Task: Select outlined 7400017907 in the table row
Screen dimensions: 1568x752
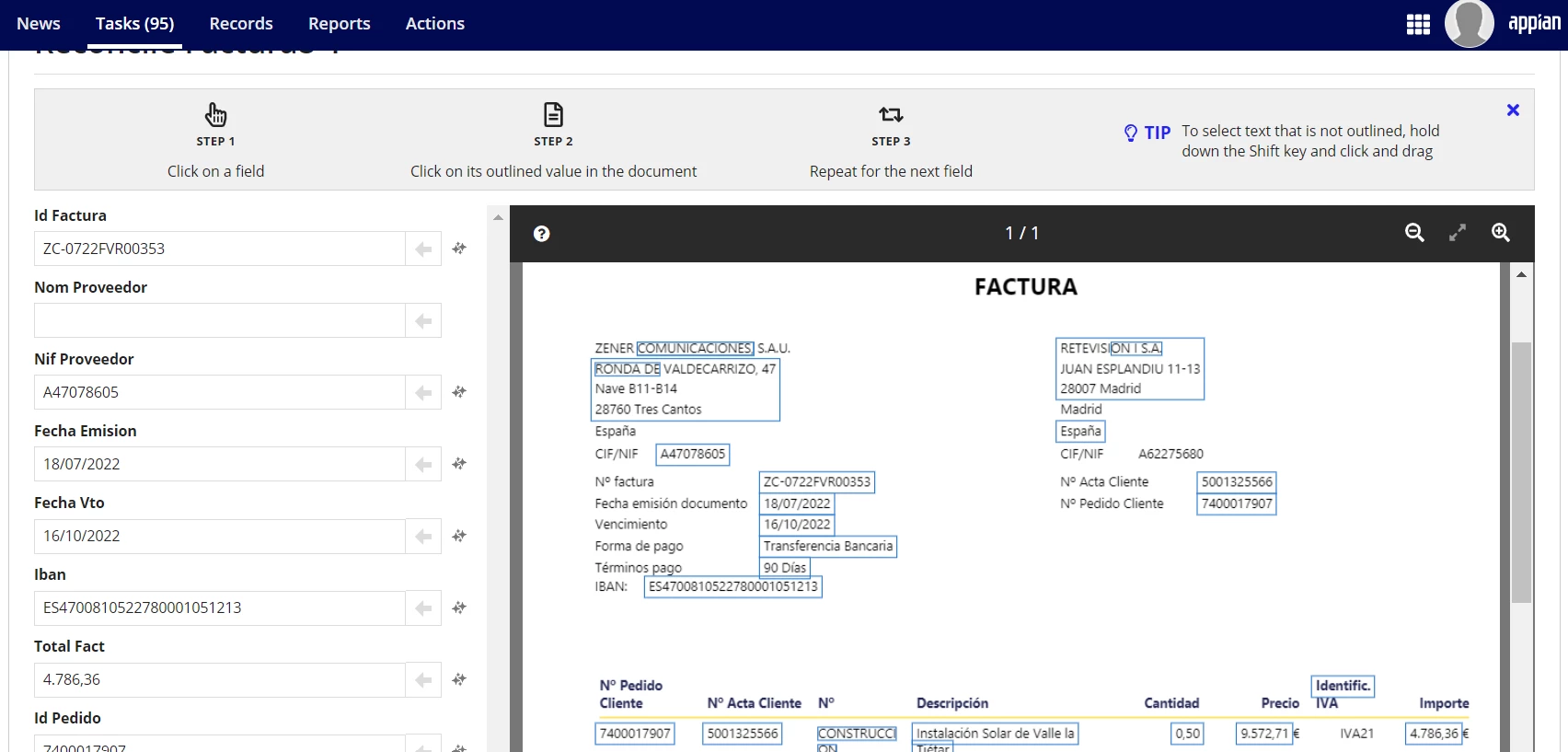Action: coord(635,734)
